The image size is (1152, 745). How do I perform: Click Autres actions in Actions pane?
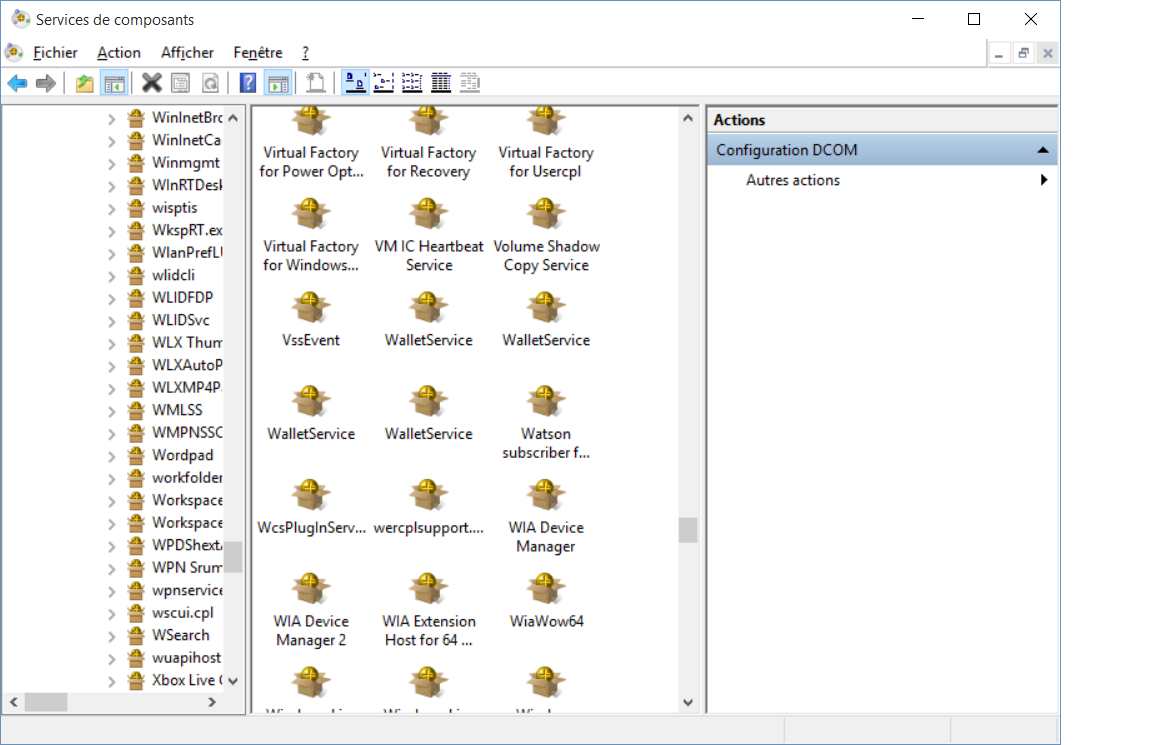[793, 180]
